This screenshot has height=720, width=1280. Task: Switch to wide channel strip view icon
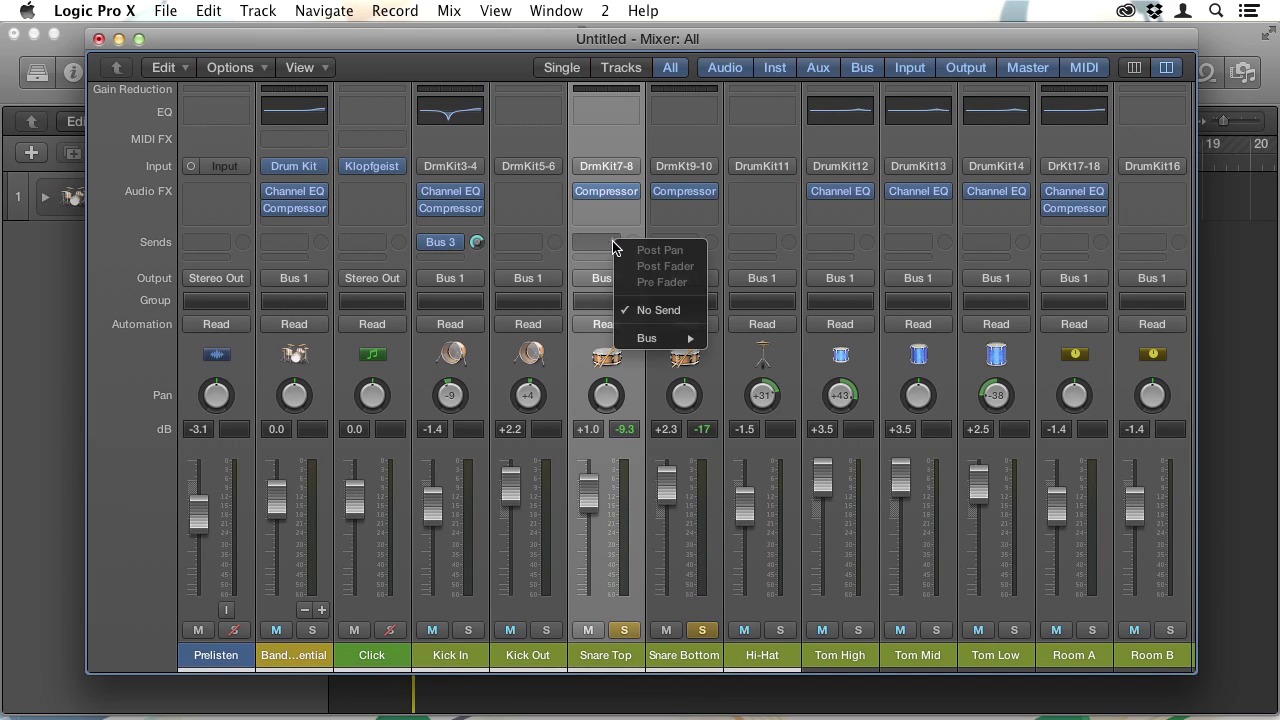click(x=1166, y=68)
